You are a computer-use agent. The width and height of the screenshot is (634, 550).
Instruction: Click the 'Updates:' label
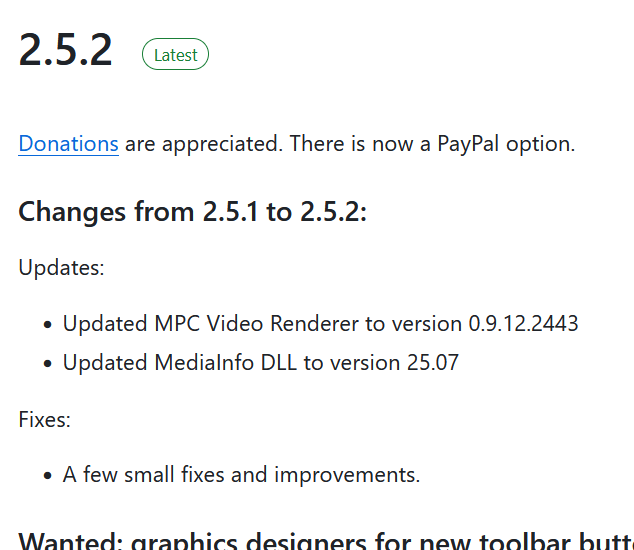pyautogui.click(x=61, y=268)
